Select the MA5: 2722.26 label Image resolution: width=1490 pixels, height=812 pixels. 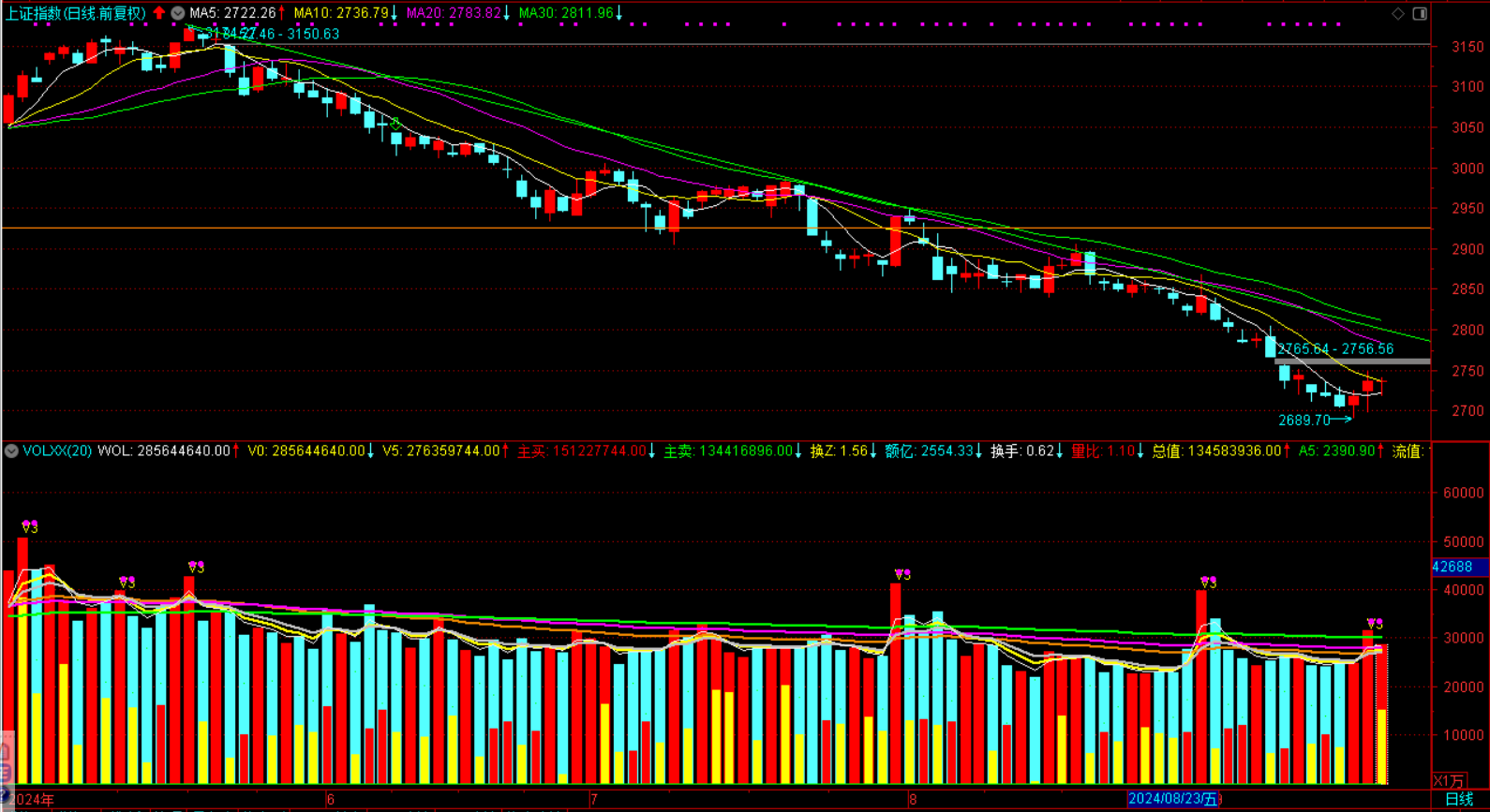click(x=232, y=13)
